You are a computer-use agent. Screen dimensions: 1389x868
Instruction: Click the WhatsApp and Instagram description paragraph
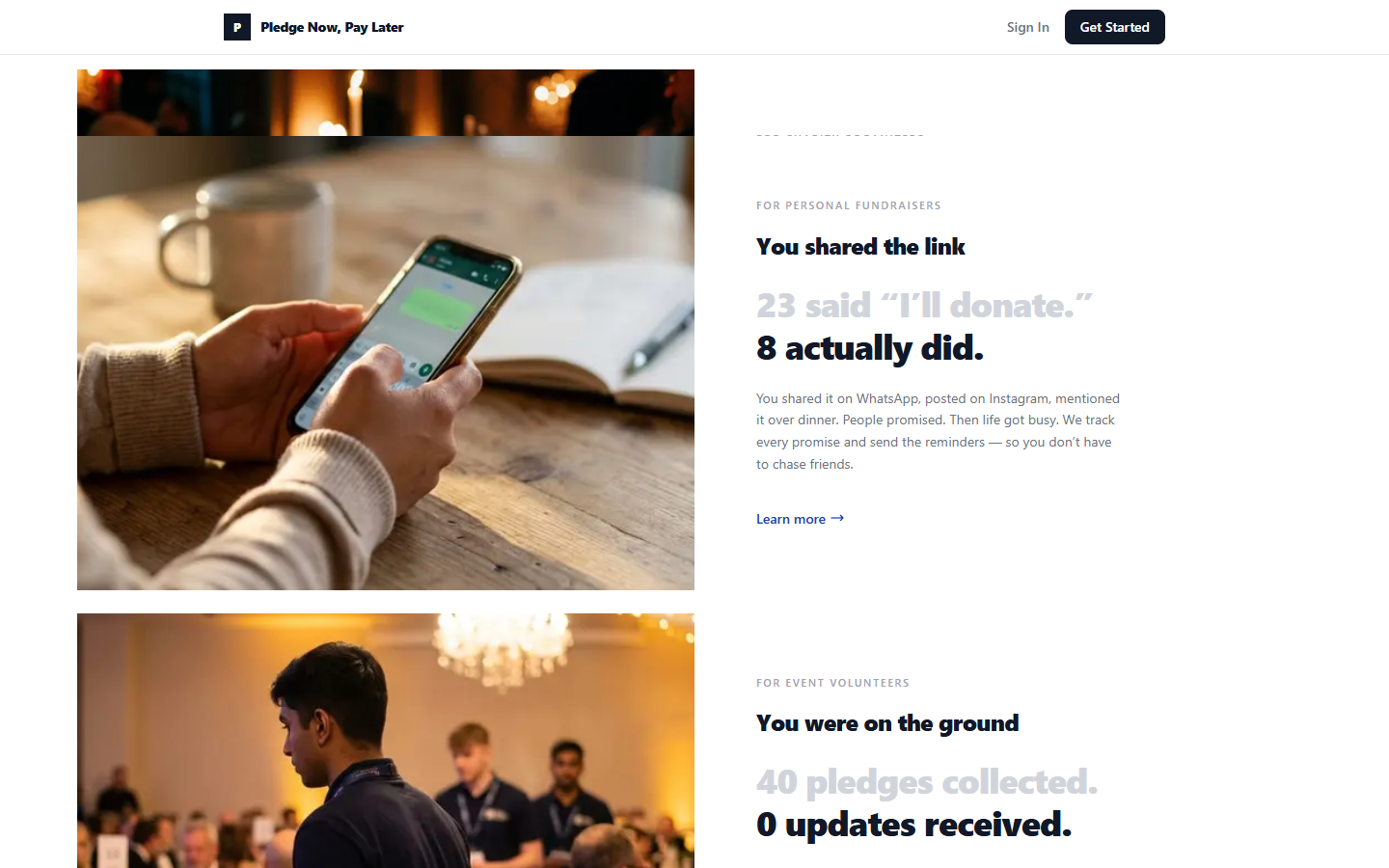(x=939, y=431)
